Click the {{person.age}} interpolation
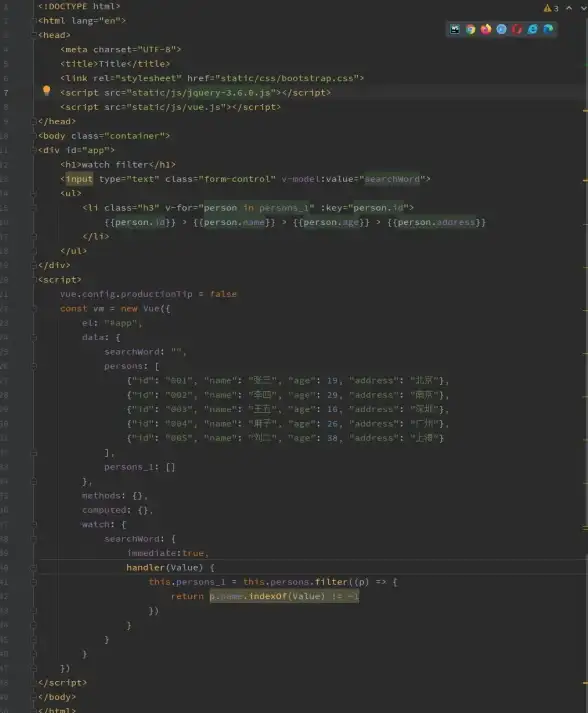 tap(331, 222)
